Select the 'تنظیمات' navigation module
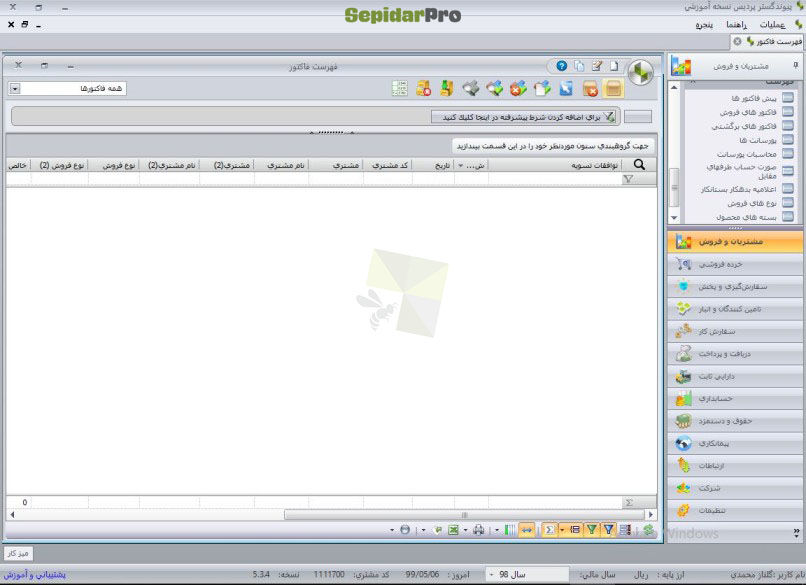Image resolution: width=806 pixels, height=585 pixels. 735,510
